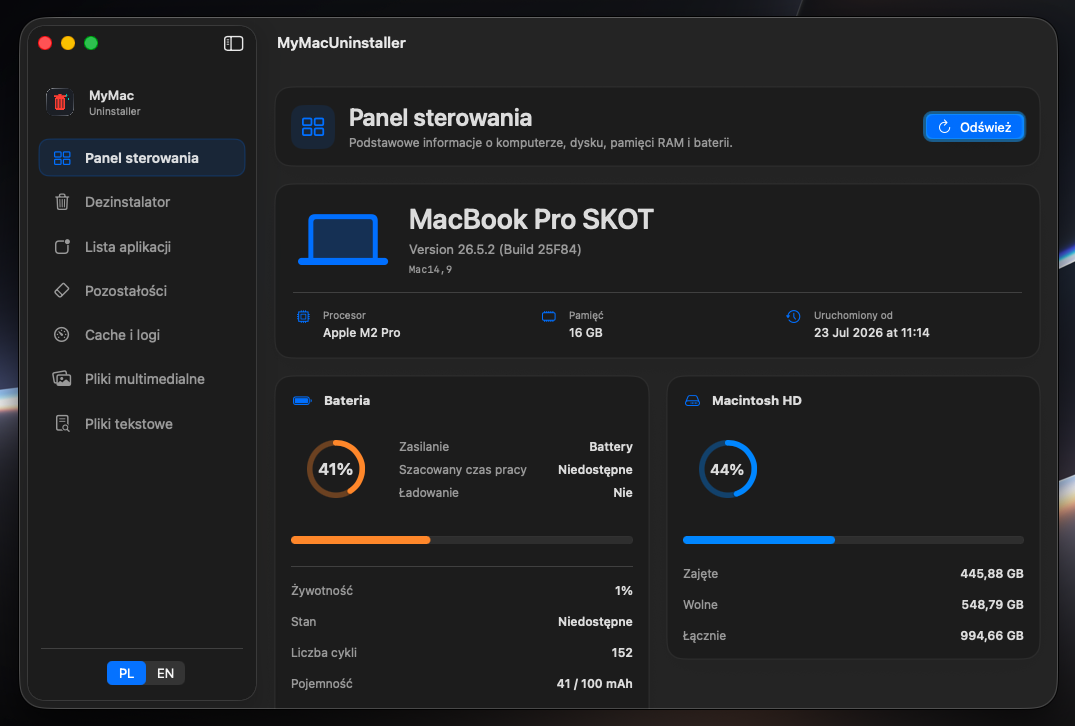1075x726 pixels.
Task: Click the Panel sterowania grid icon in sidebar
Action: click(62, 158)
